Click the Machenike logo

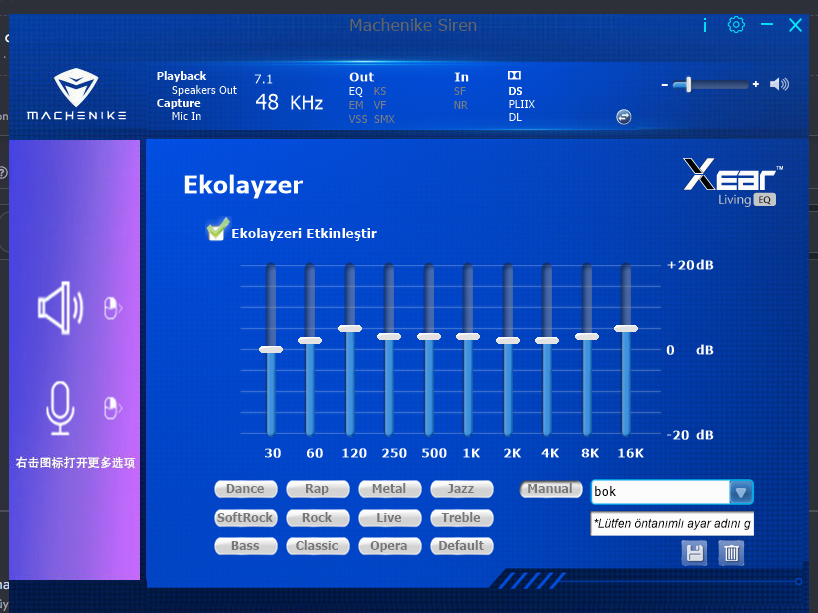click(x=76, y=94)
